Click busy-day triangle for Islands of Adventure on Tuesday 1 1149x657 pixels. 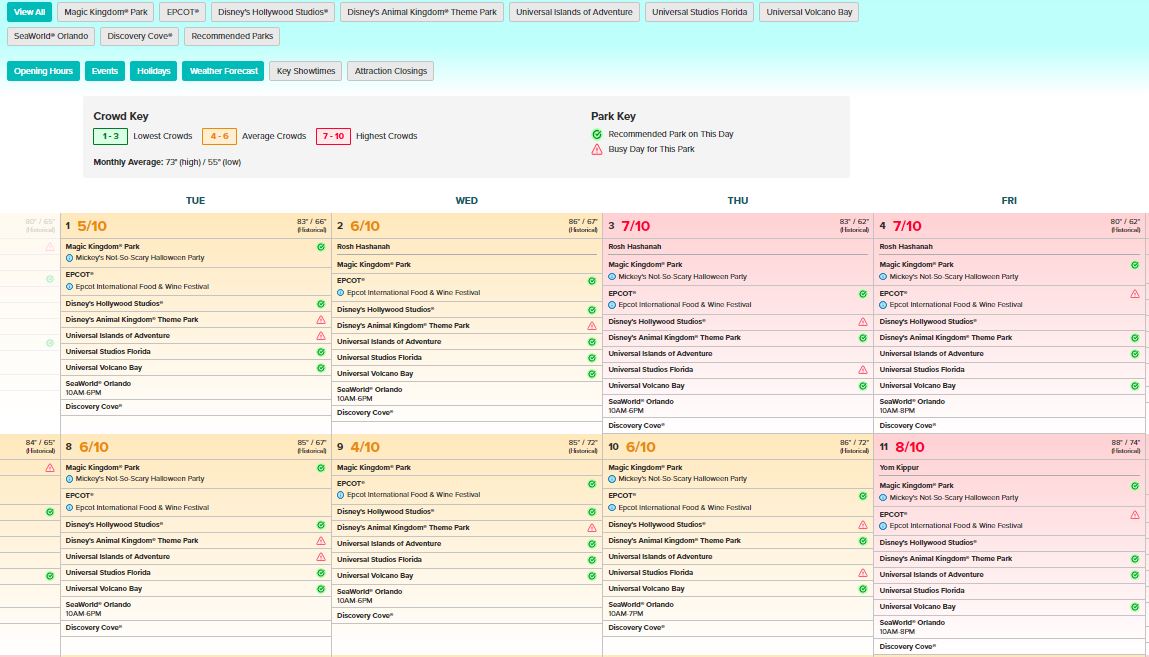[321, 335]
